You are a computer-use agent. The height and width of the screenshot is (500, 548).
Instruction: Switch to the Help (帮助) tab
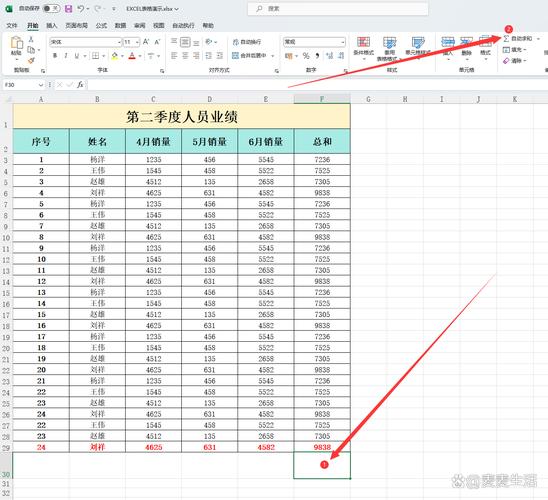208,26
